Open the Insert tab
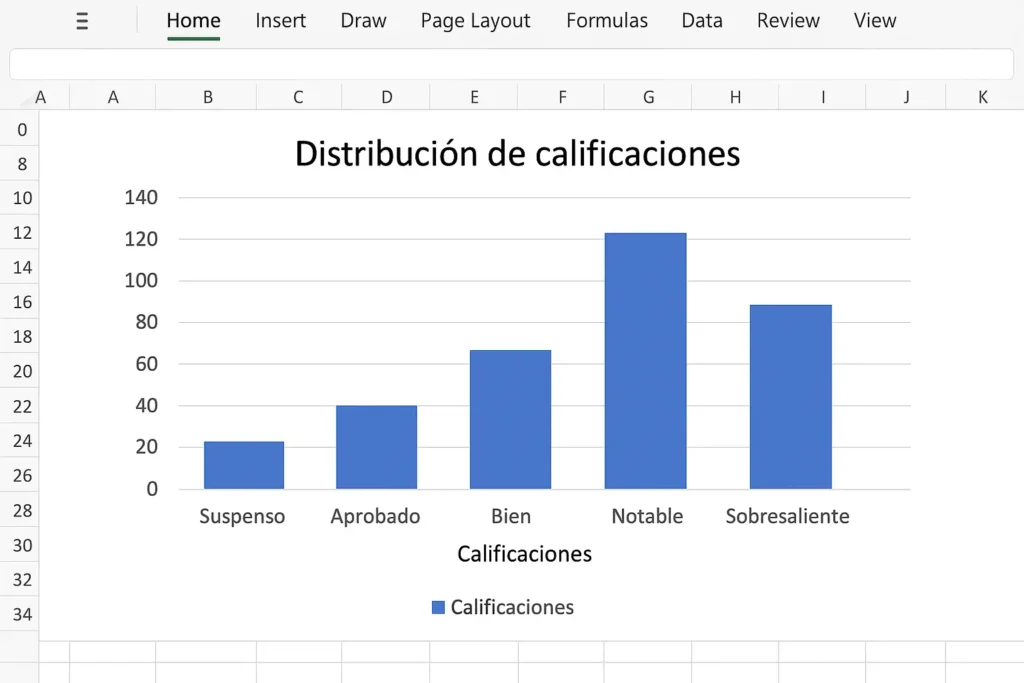The image size is (1024, 683). click(280, 21)
